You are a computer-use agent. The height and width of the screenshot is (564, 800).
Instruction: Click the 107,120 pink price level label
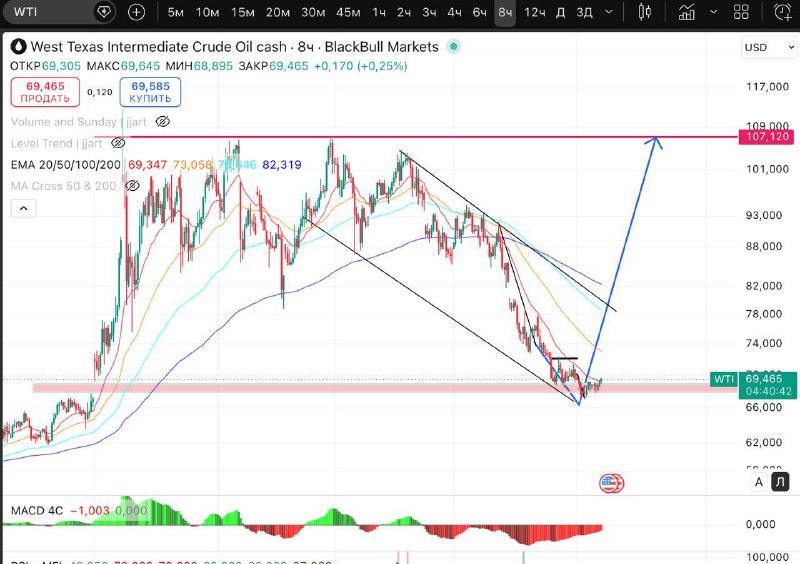pos(767,136)
